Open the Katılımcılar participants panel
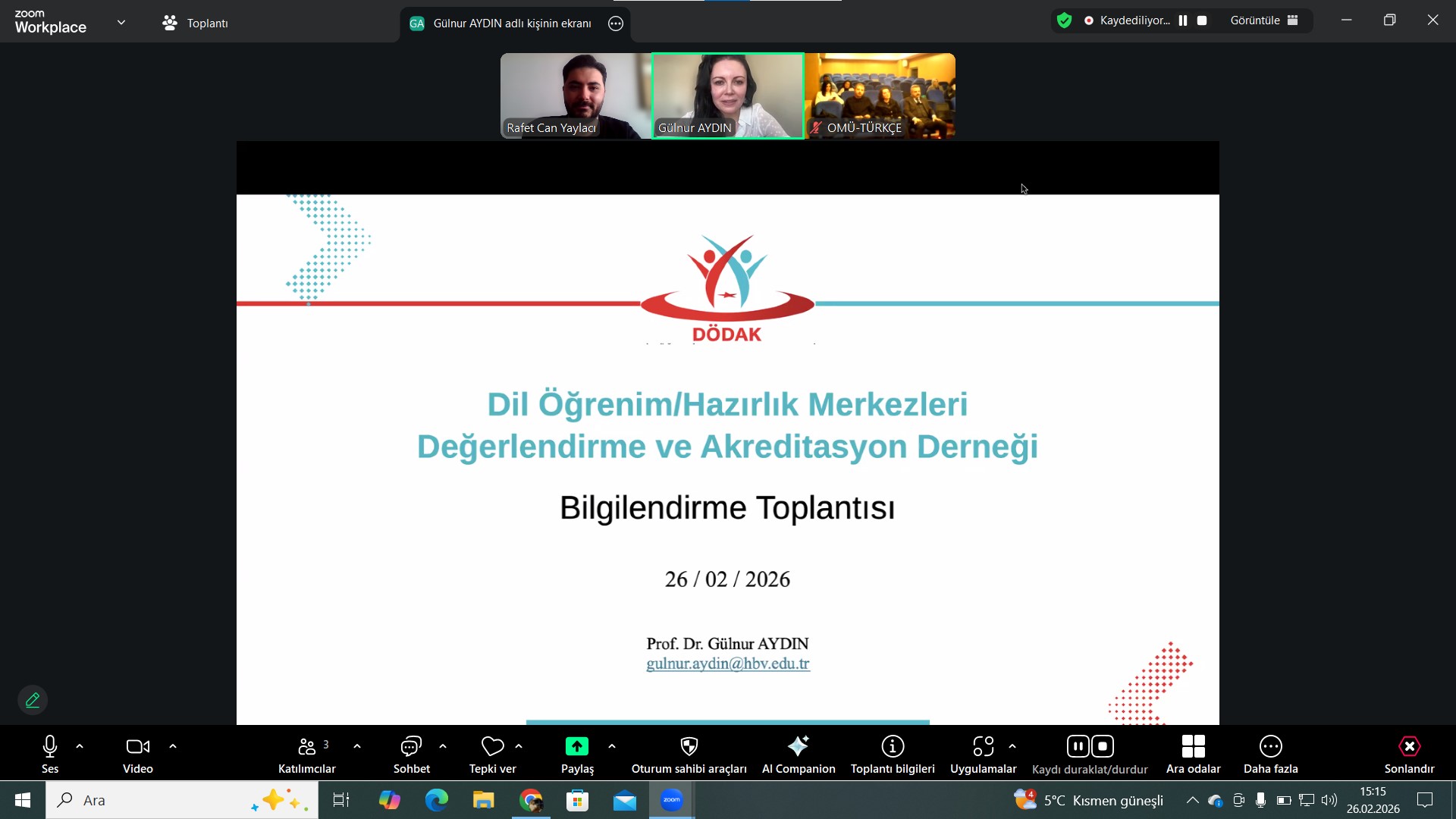 point(306,748)
